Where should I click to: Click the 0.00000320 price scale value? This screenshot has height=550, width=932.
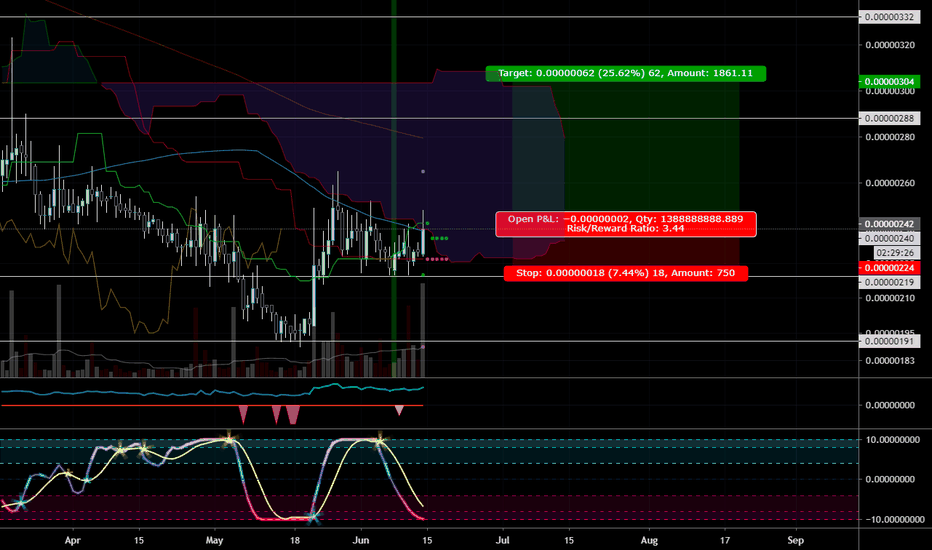click(x=890, y=45)
